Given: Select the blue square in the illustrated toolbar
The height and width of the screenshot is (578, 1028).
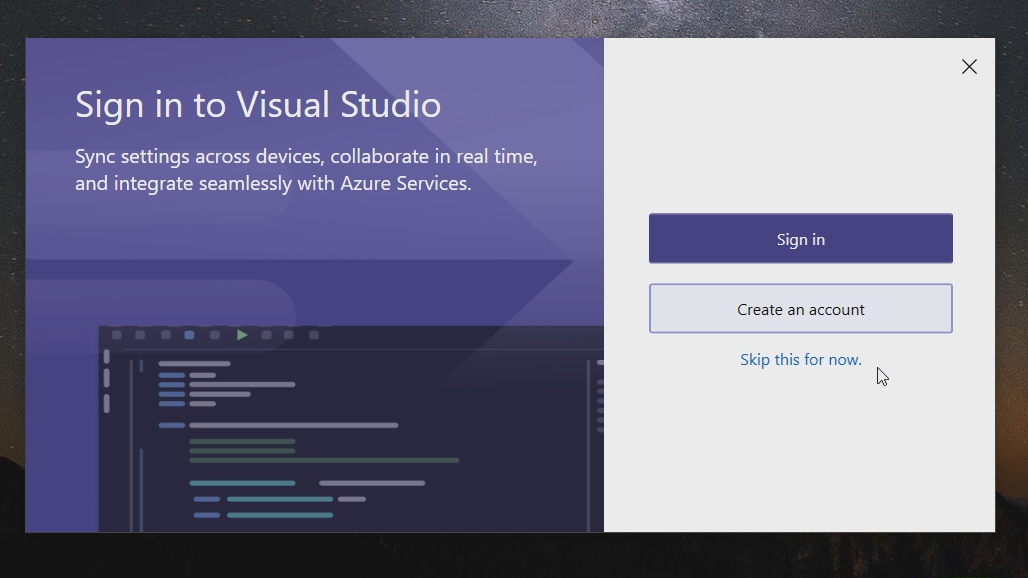Looking at the screenshot, I should [189, 335].
